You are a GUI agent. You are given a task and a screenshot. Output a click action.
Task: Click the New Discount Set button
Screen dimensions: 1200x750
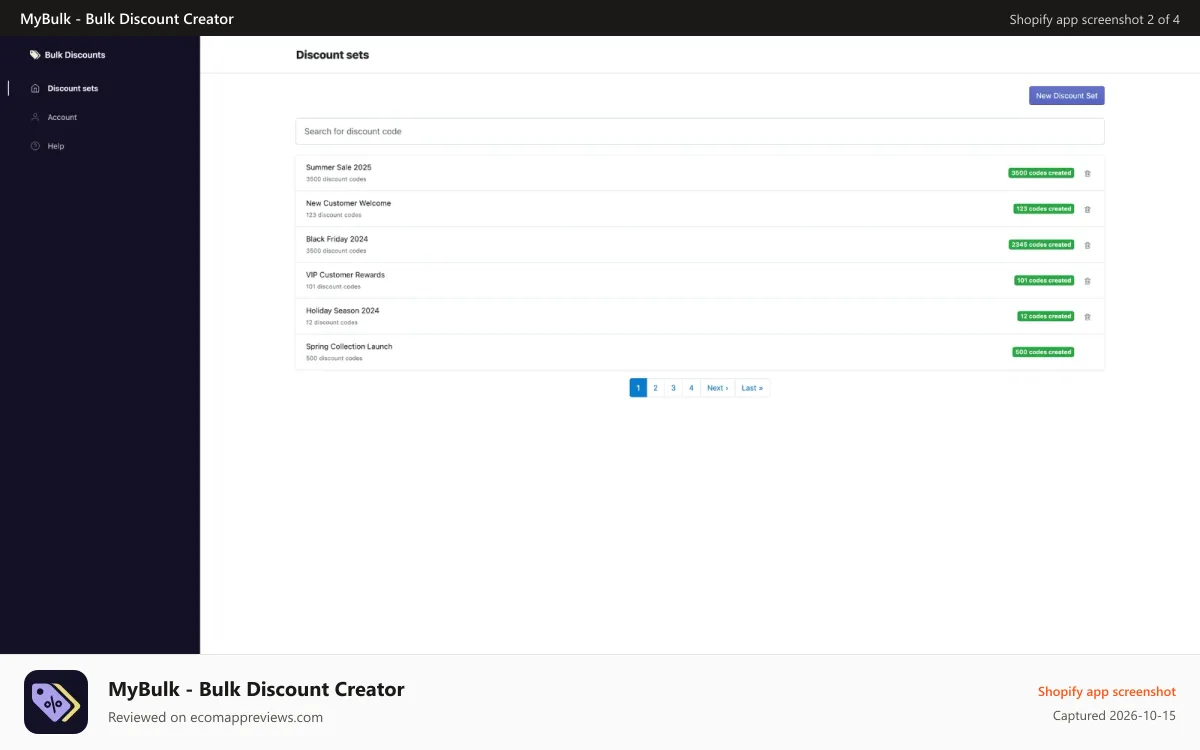(x=1067, y=96)
